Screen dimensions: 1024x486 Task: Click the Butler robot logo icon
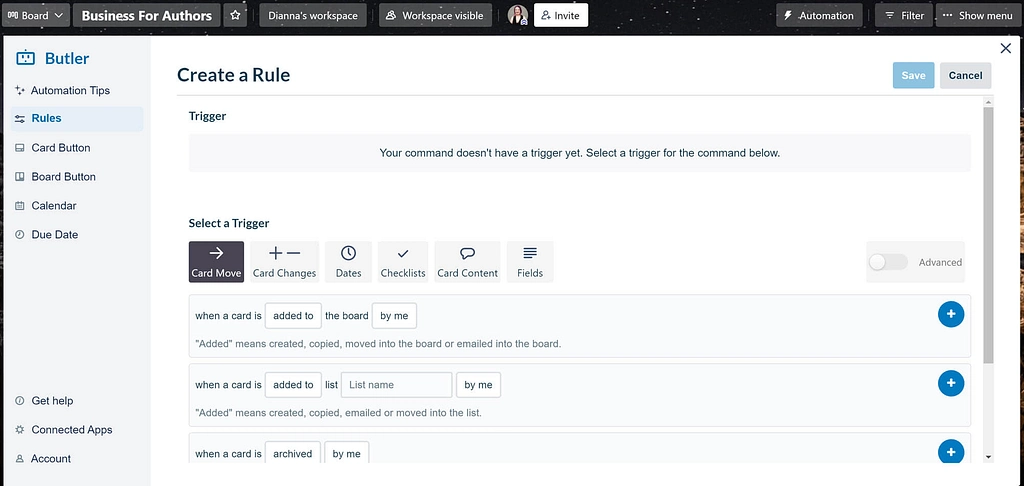pyautogui.click(x=25, y=57)
